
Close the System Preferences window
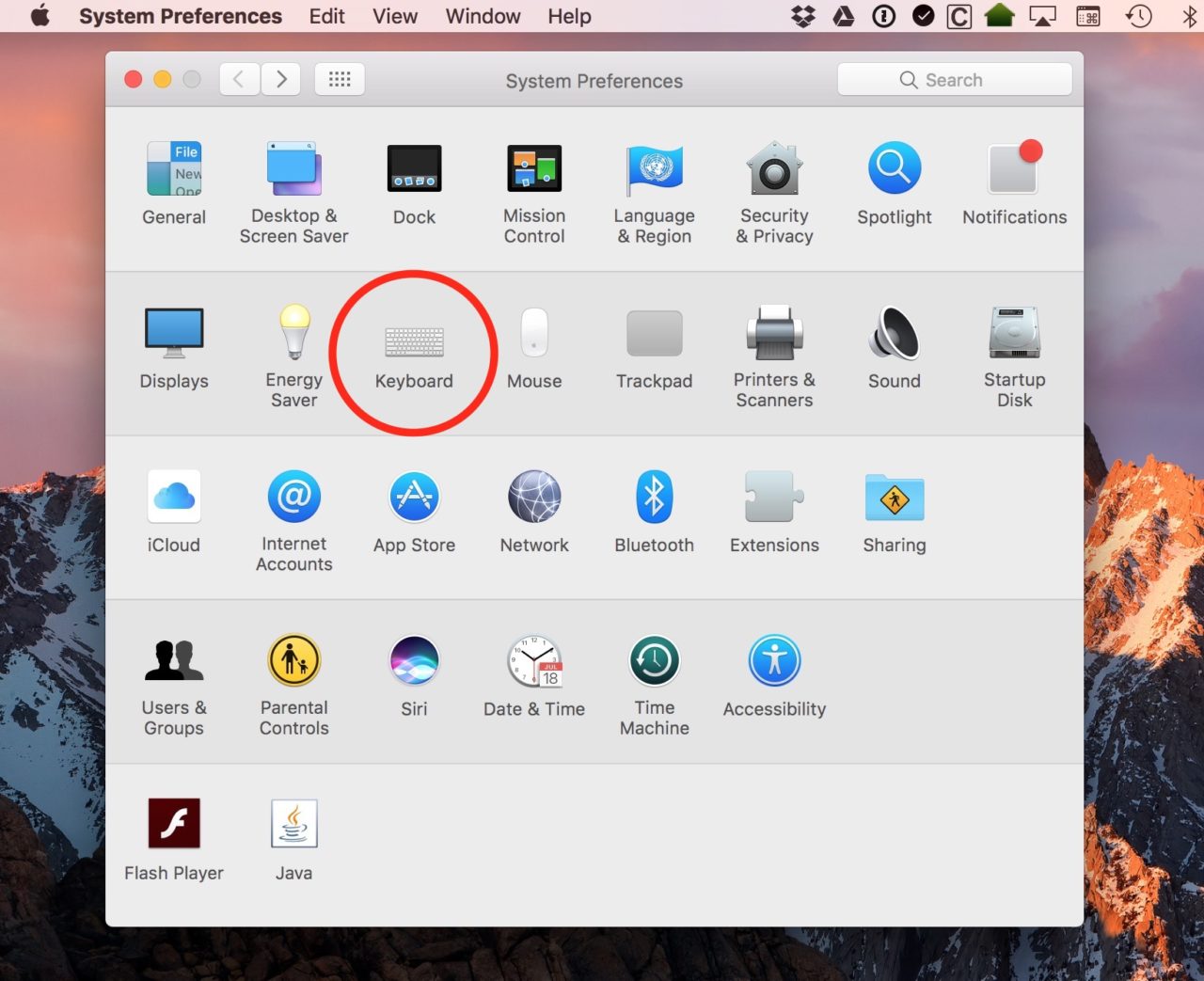(x=134, y=80)
